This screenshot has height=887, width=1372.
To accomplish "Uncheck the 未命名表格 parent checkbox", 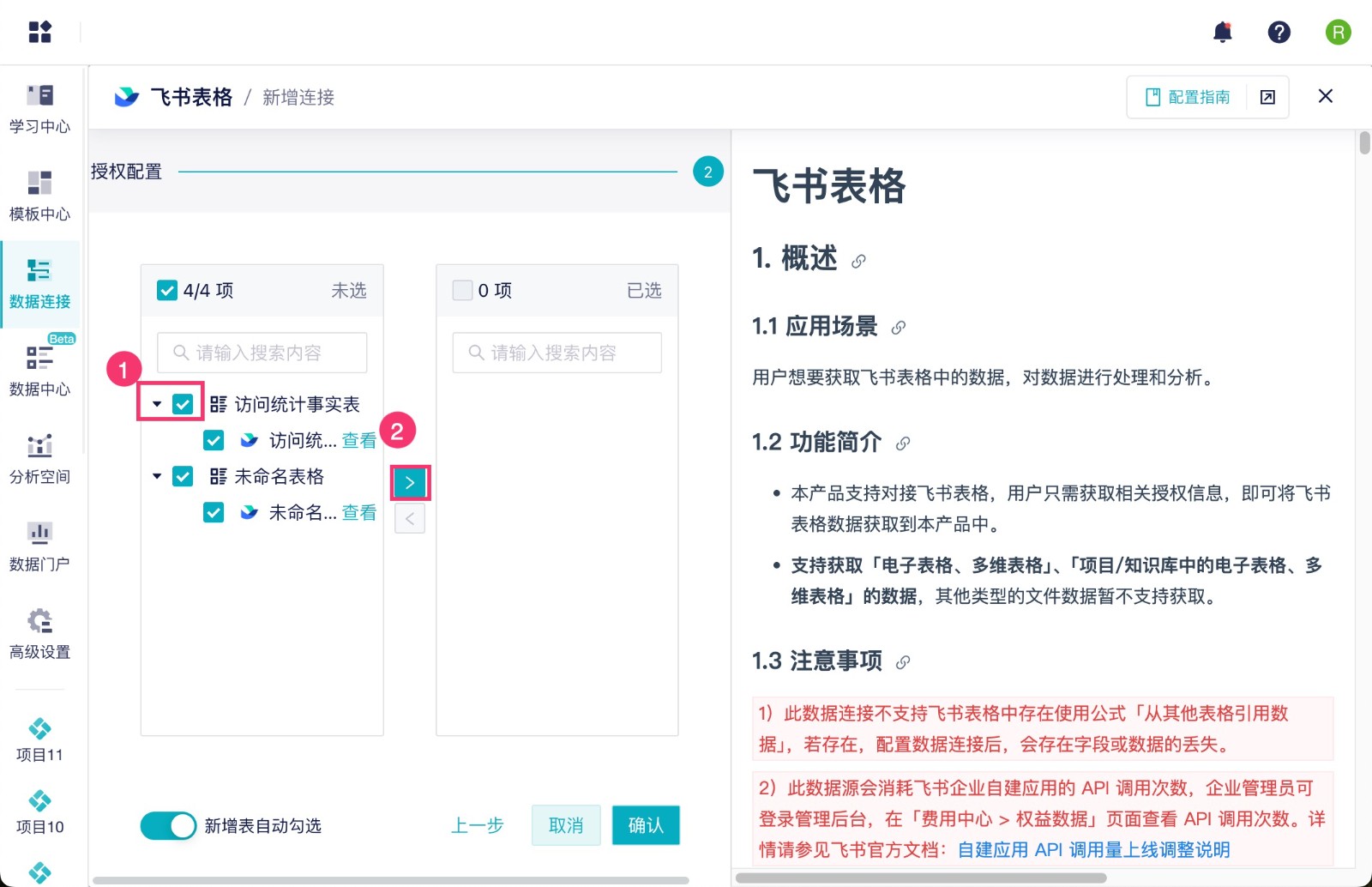I will [183, 476].
